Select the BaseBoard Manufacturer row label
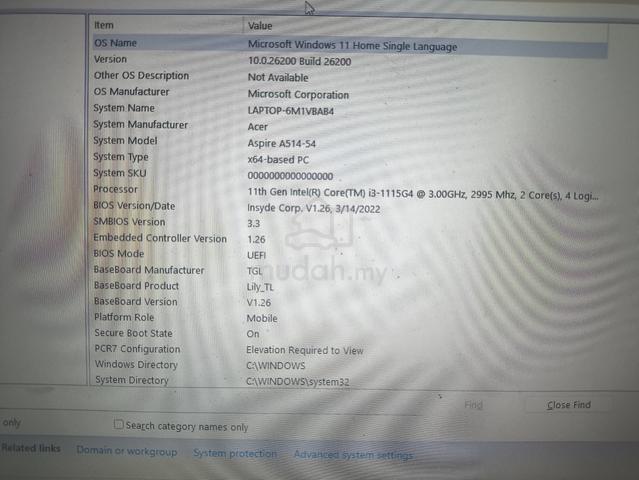This screenshot has width=639, height=480. [x=149, y=270]
